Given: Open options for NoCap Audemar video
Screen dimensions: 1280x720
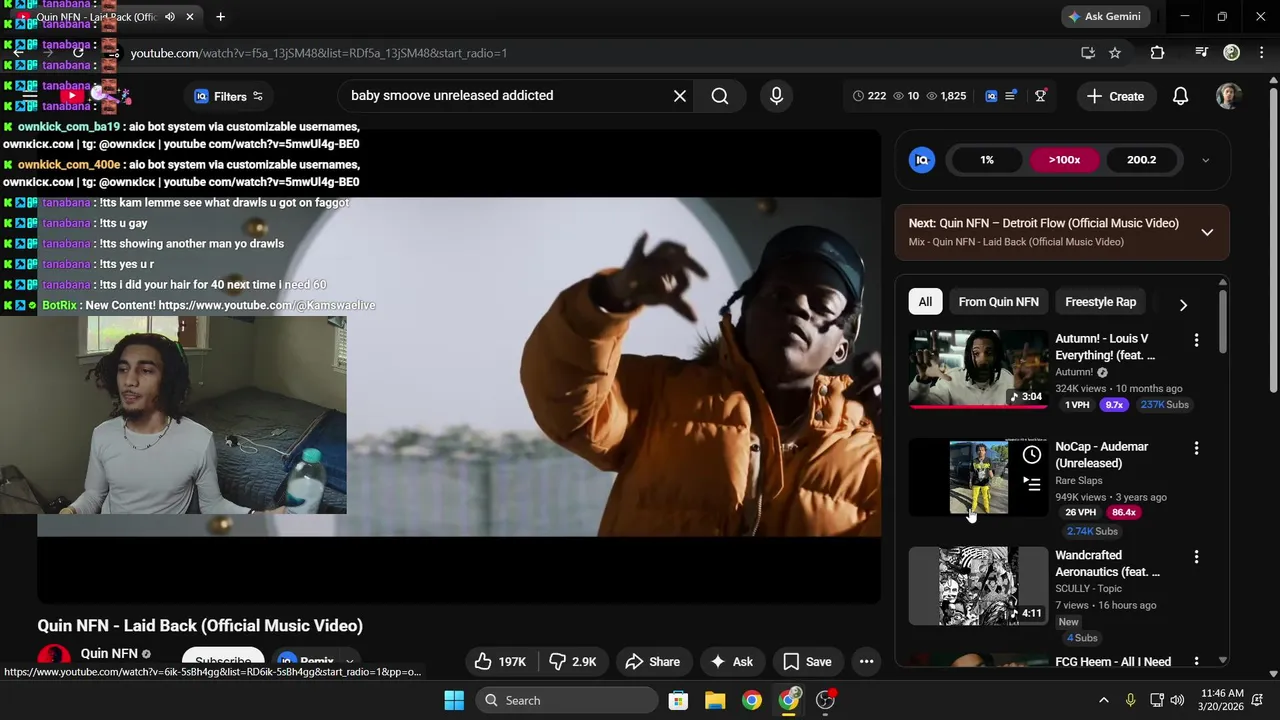Looking at the screenshot, I should tap(1196, 448).
